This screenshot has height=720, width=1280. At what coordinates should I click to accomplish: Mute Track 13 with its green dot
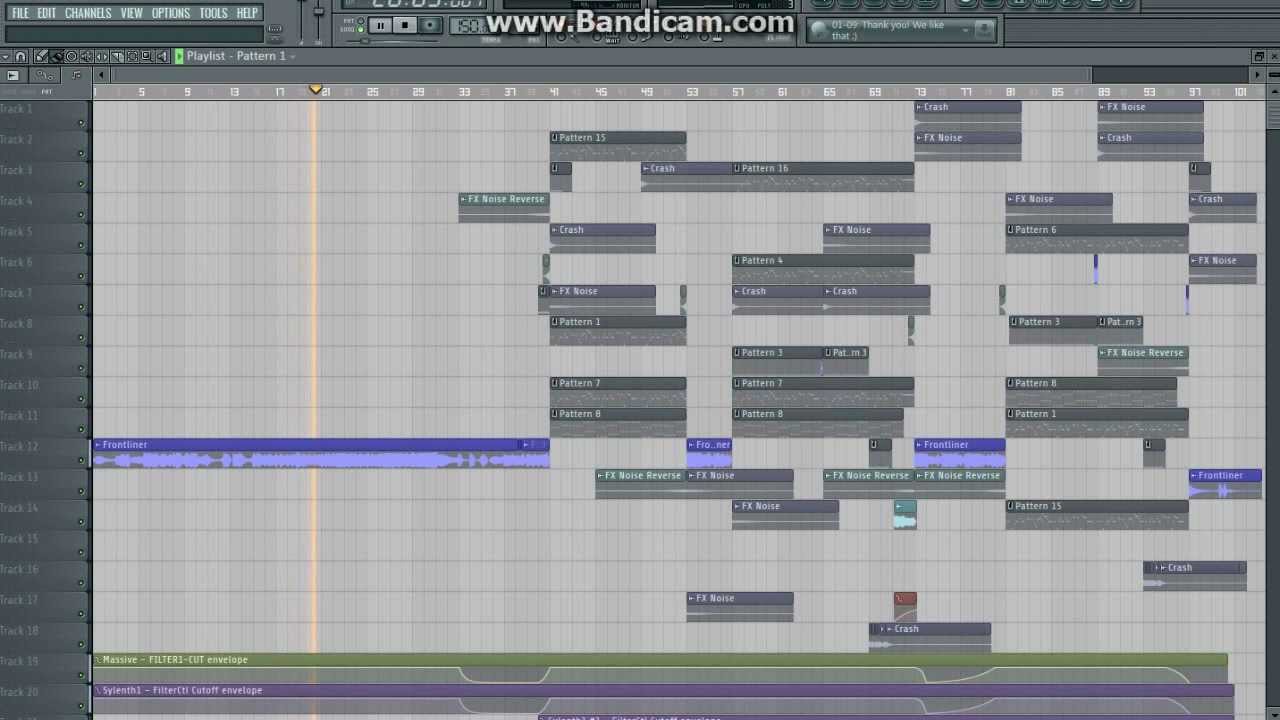click(81, 491)
